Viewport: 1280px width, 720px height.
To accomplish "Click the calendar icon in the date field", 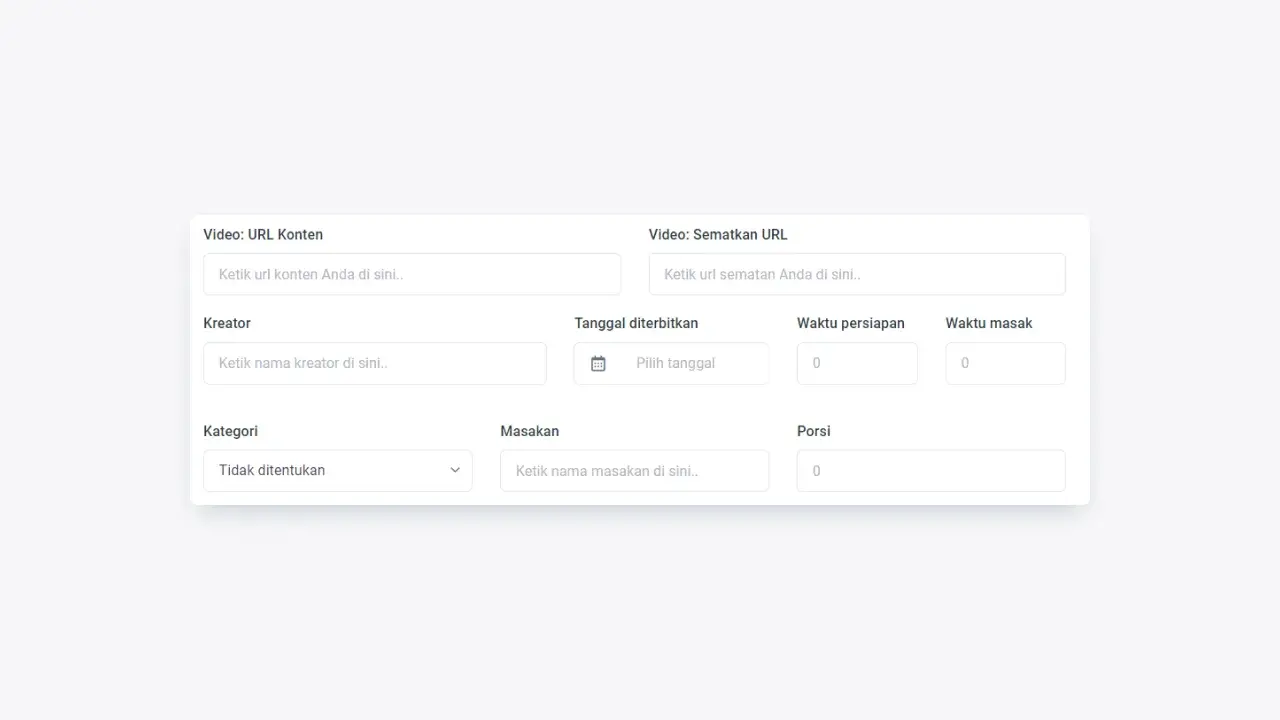I will point(598,364).
